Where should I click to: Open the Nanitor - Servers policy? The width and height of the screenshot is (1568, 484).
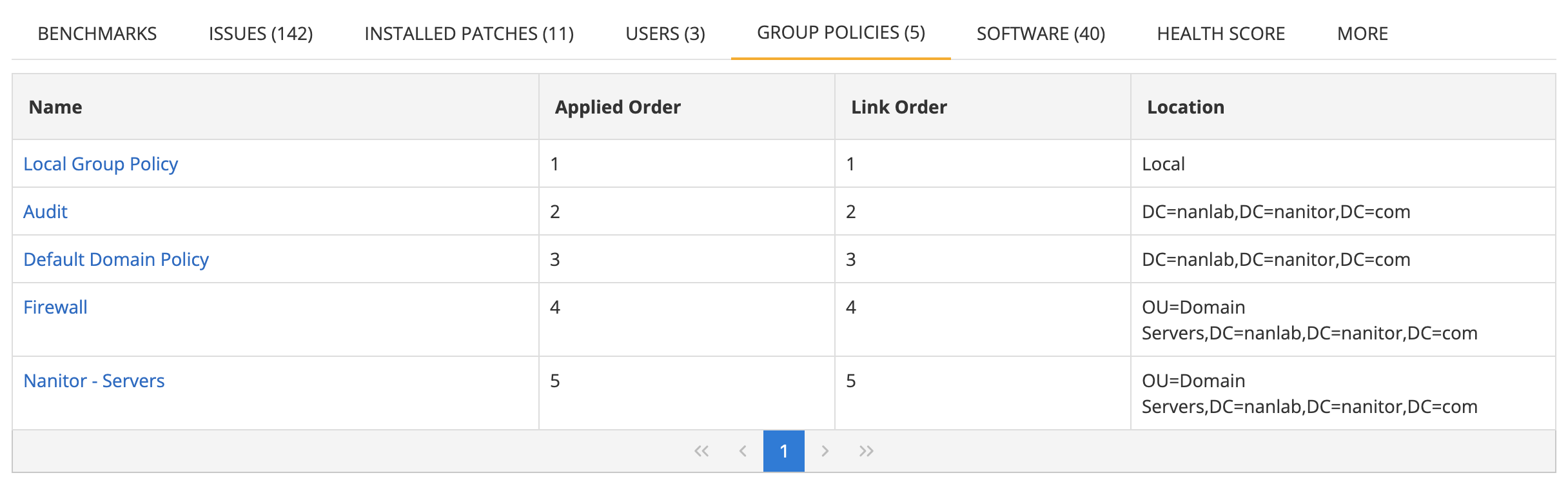[94, 381]
